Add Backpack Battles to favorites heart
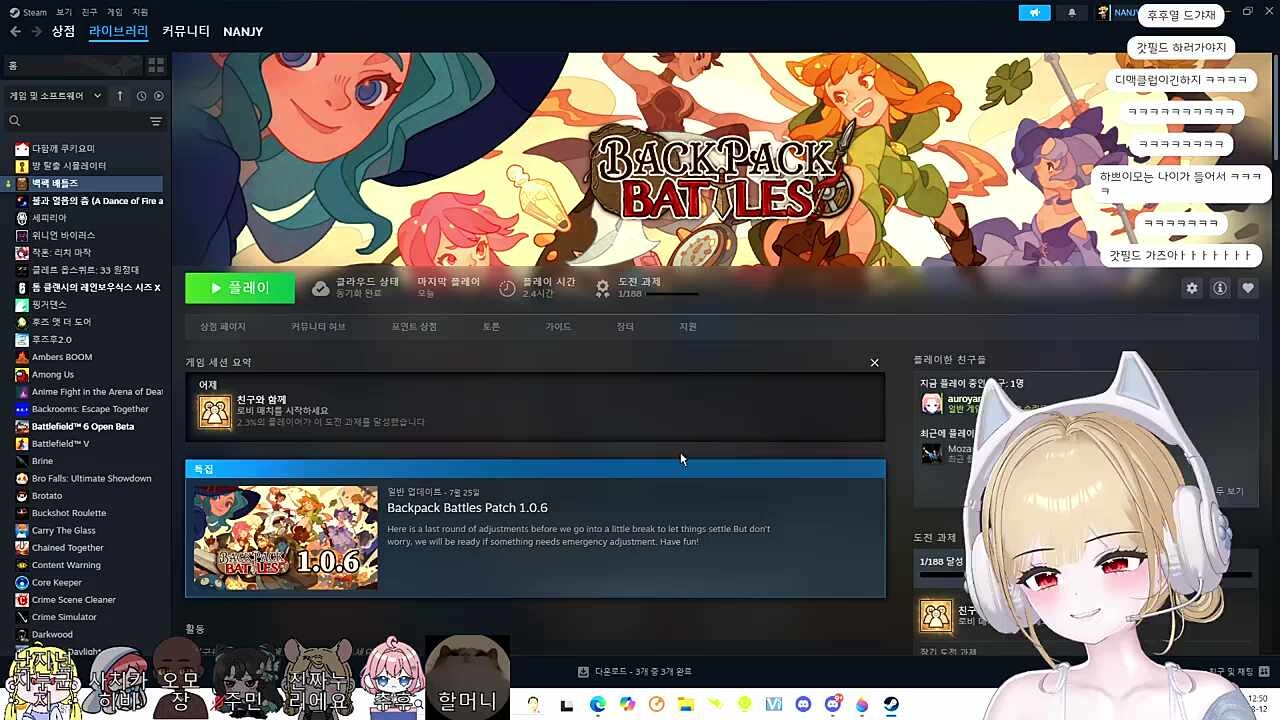 (1248, 288)
